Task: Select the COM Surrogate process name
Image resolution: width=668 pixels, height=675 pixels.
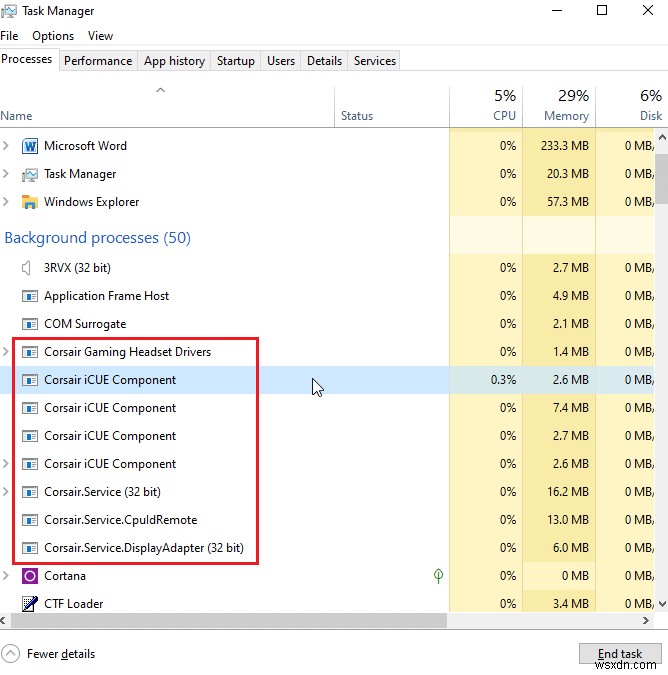Action: [x=85, y=324]
